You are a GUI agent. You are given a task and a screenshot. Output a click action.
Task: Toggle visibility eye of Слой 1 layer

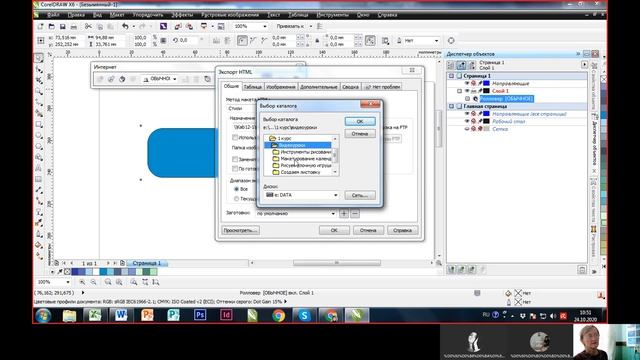pyautogui.click(x=467, y=91)
